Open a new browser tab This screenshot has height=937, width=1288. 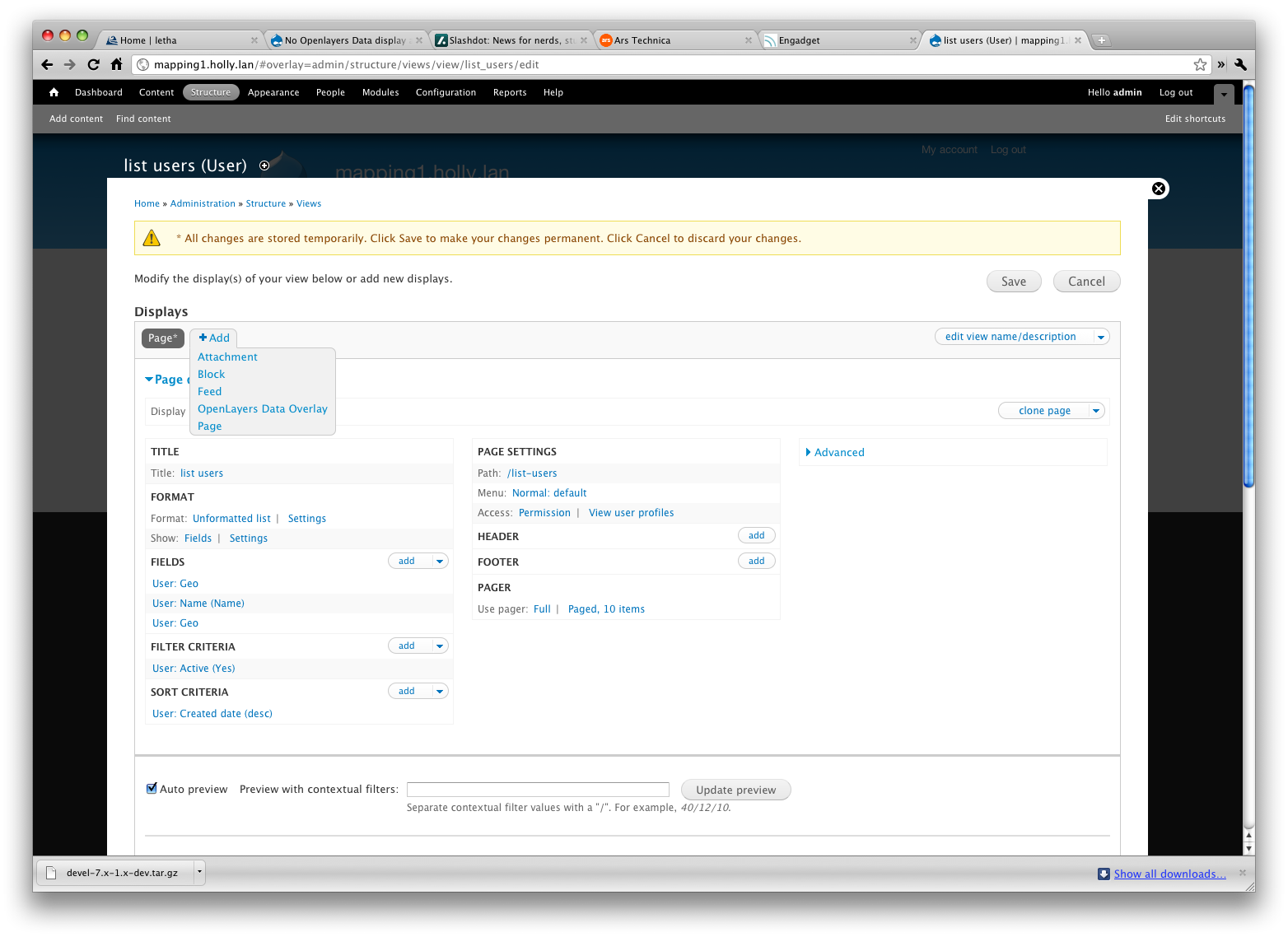point(1101,40)
